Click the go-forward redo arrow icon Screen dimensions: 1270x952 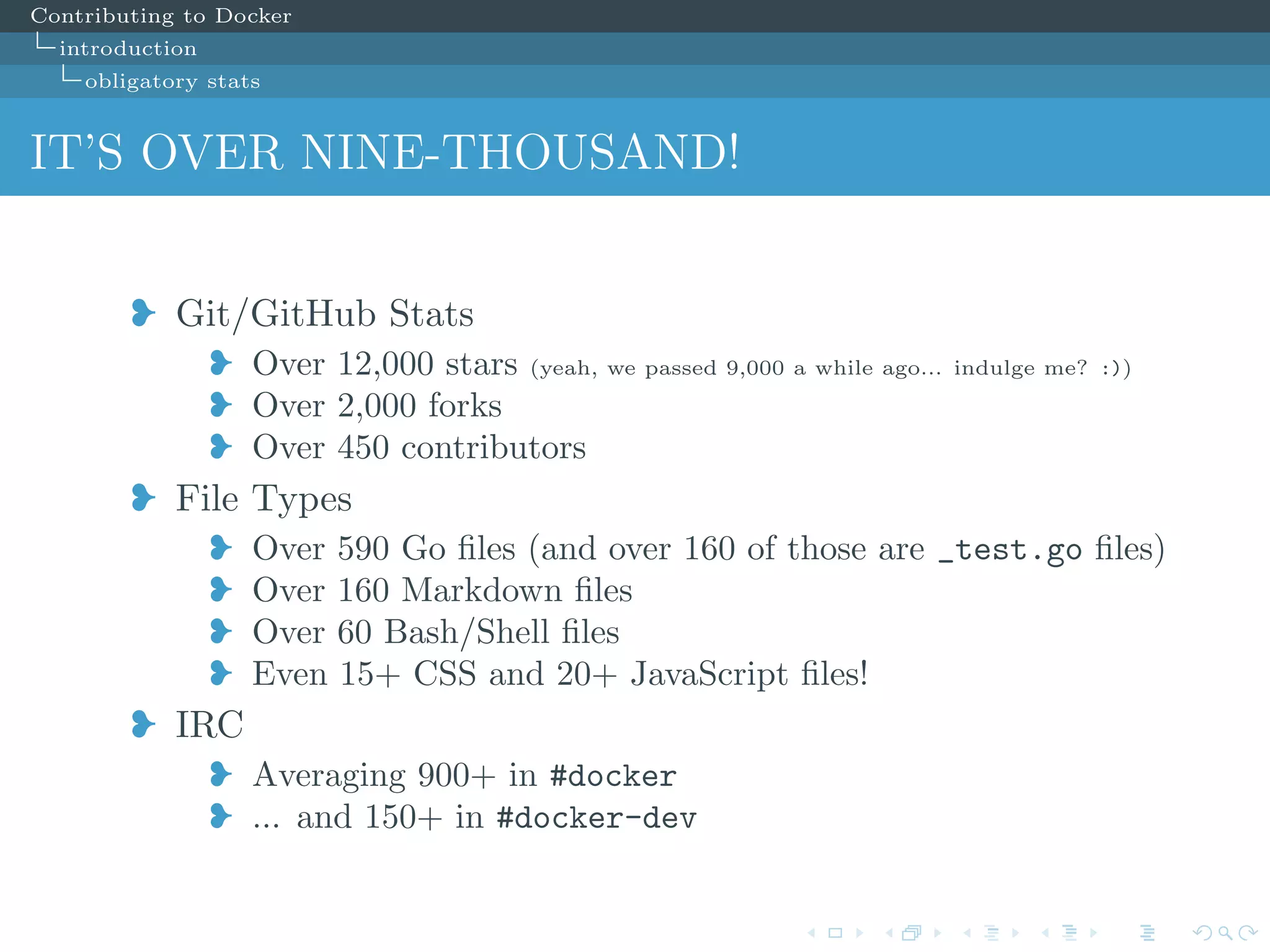click(1248, 932)
